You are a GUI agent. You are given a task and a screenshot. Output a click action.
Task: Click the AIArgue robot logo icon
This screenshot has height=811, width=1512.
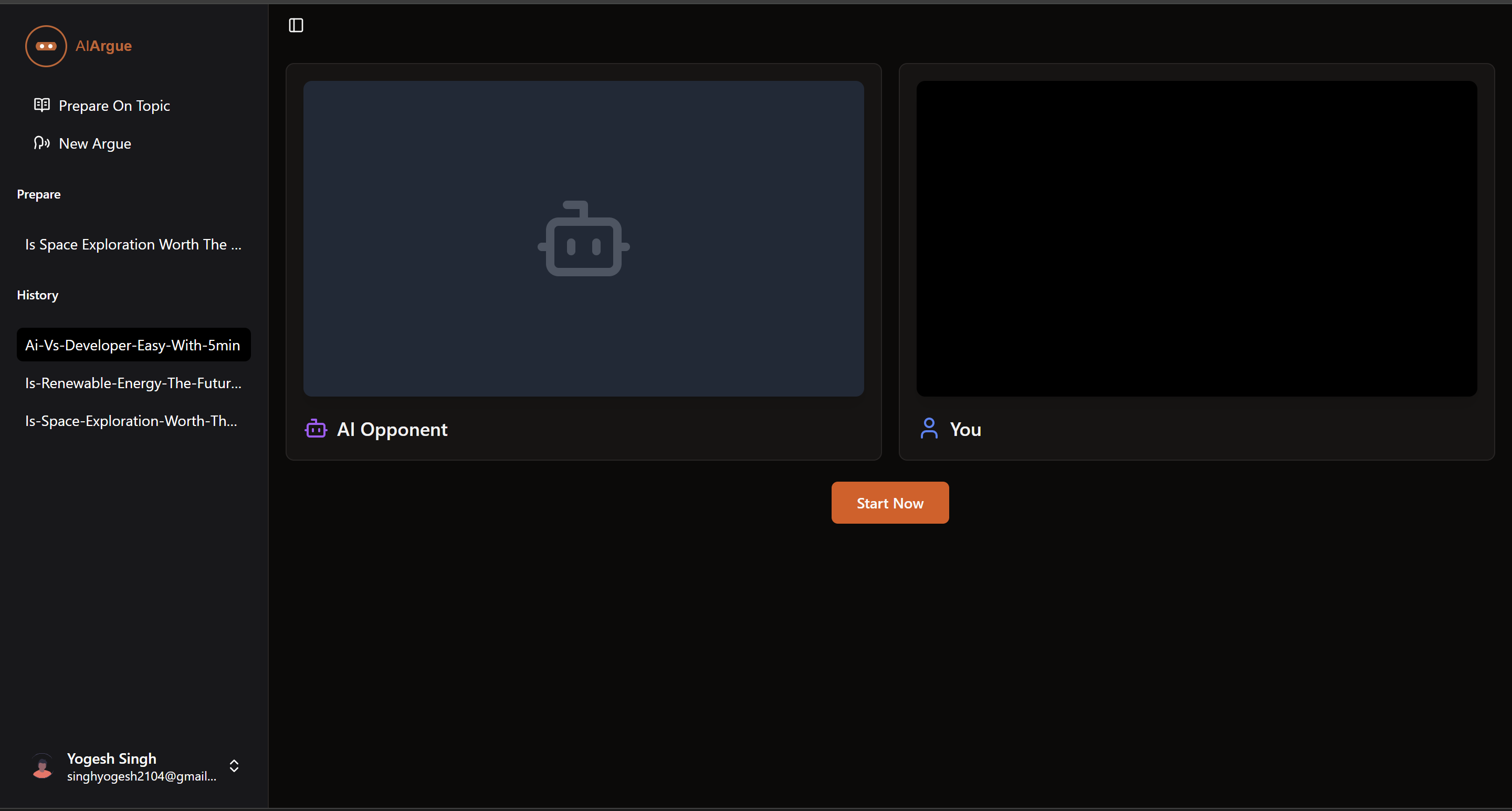pyautogui.click(x=46, y=46)
